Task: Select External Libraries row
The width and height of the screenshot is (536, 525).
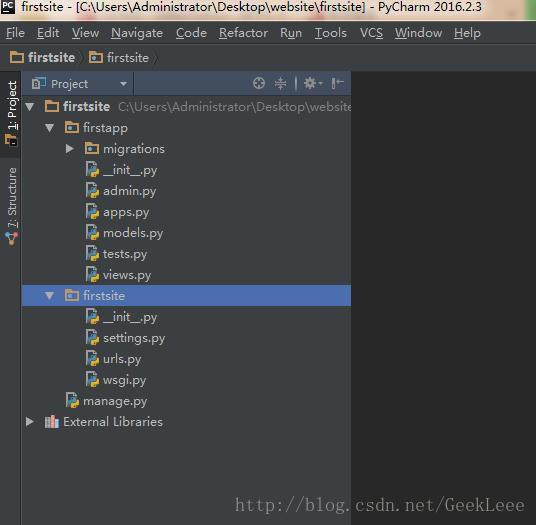Action: pos(186,422)
